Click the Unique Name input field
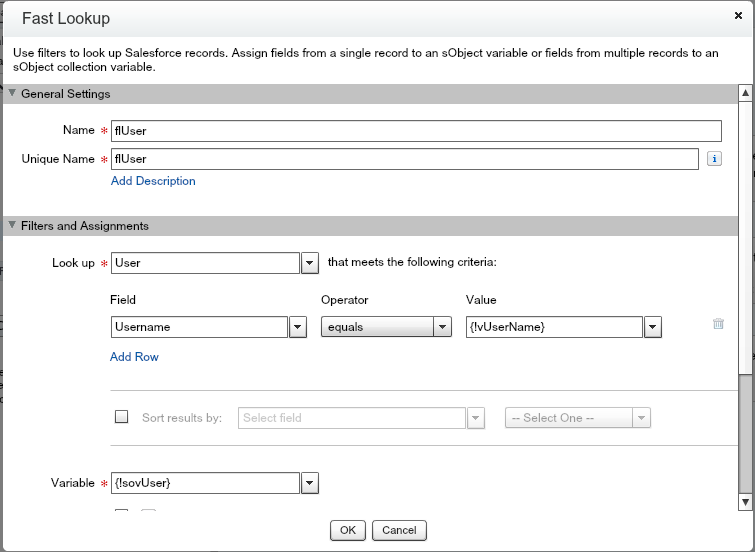The image size is (755, 552). coord(404,159)
